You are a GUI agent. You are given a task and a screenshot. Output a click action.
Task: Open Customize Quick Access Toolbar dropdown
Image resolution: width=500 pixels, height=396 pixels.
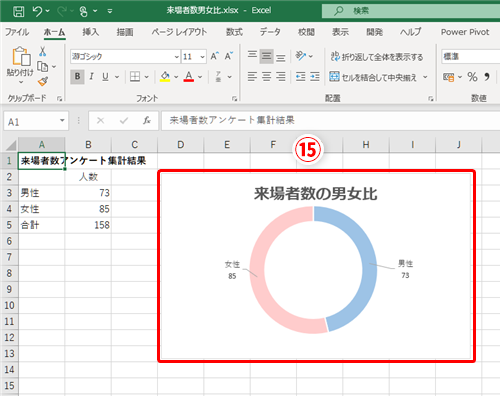[x=110, y=12]
